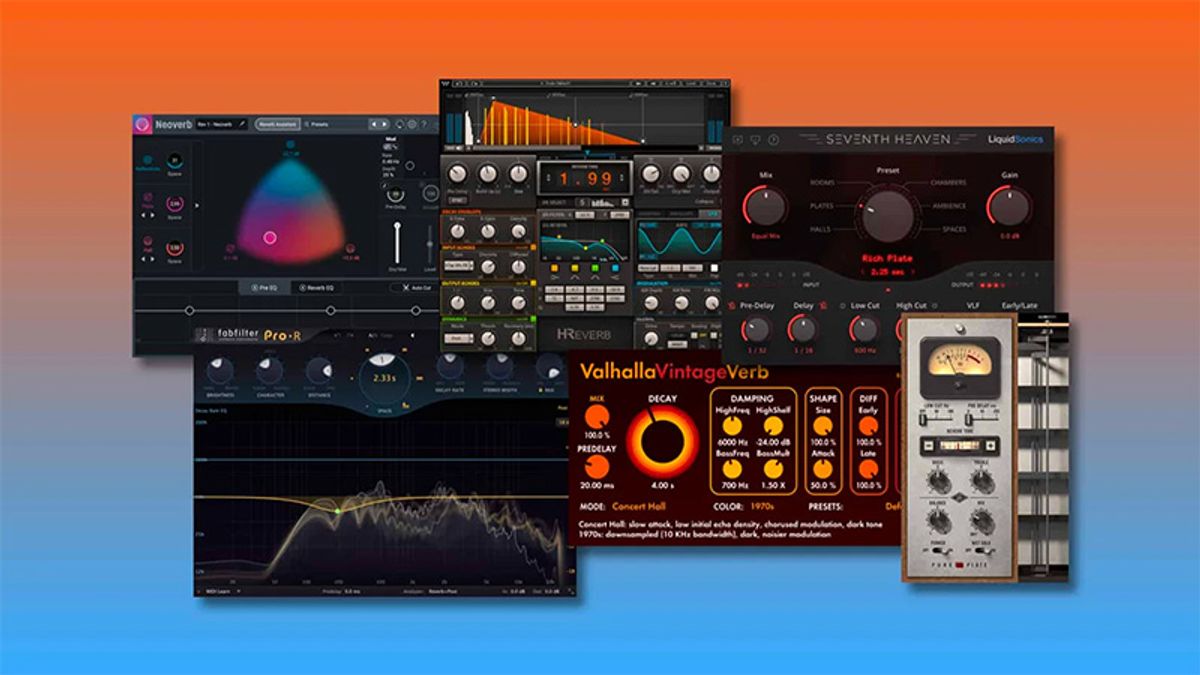Screen dimensions: 1200x675
Task: Click the H-Reverb Build Up knob
Action: pyautogui.click(x=488, y=174)
